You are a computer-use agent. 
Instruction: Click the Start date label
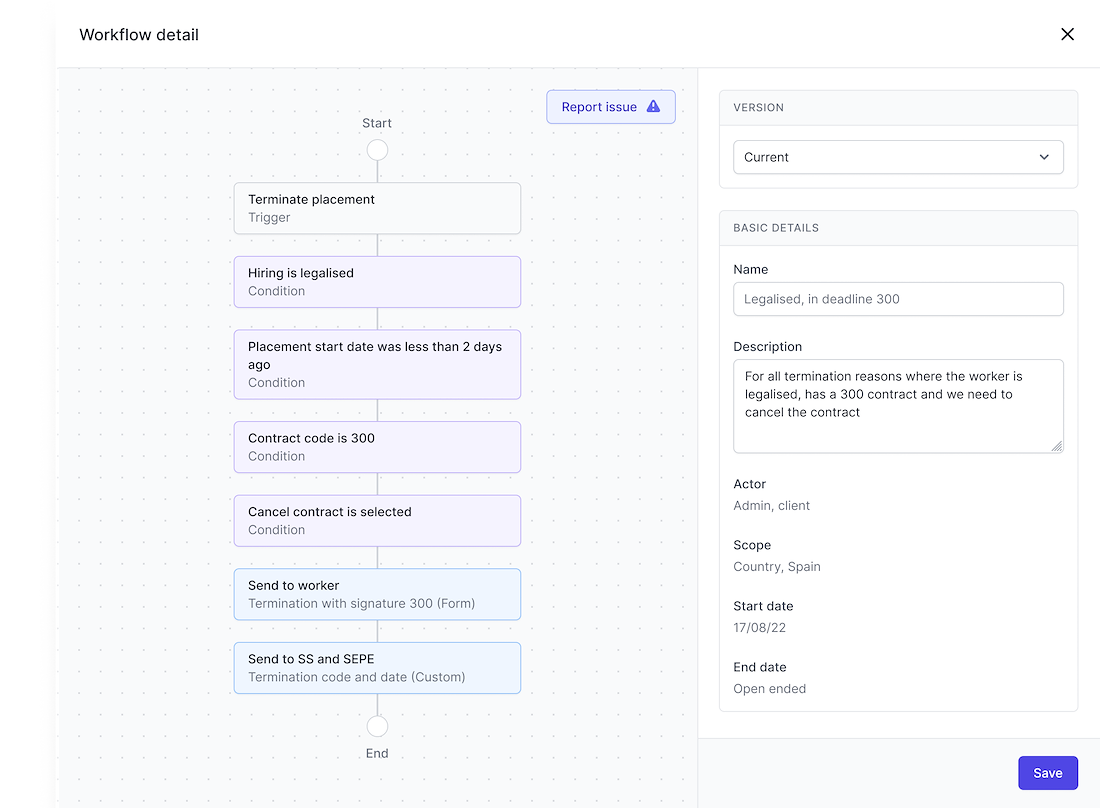763,606
